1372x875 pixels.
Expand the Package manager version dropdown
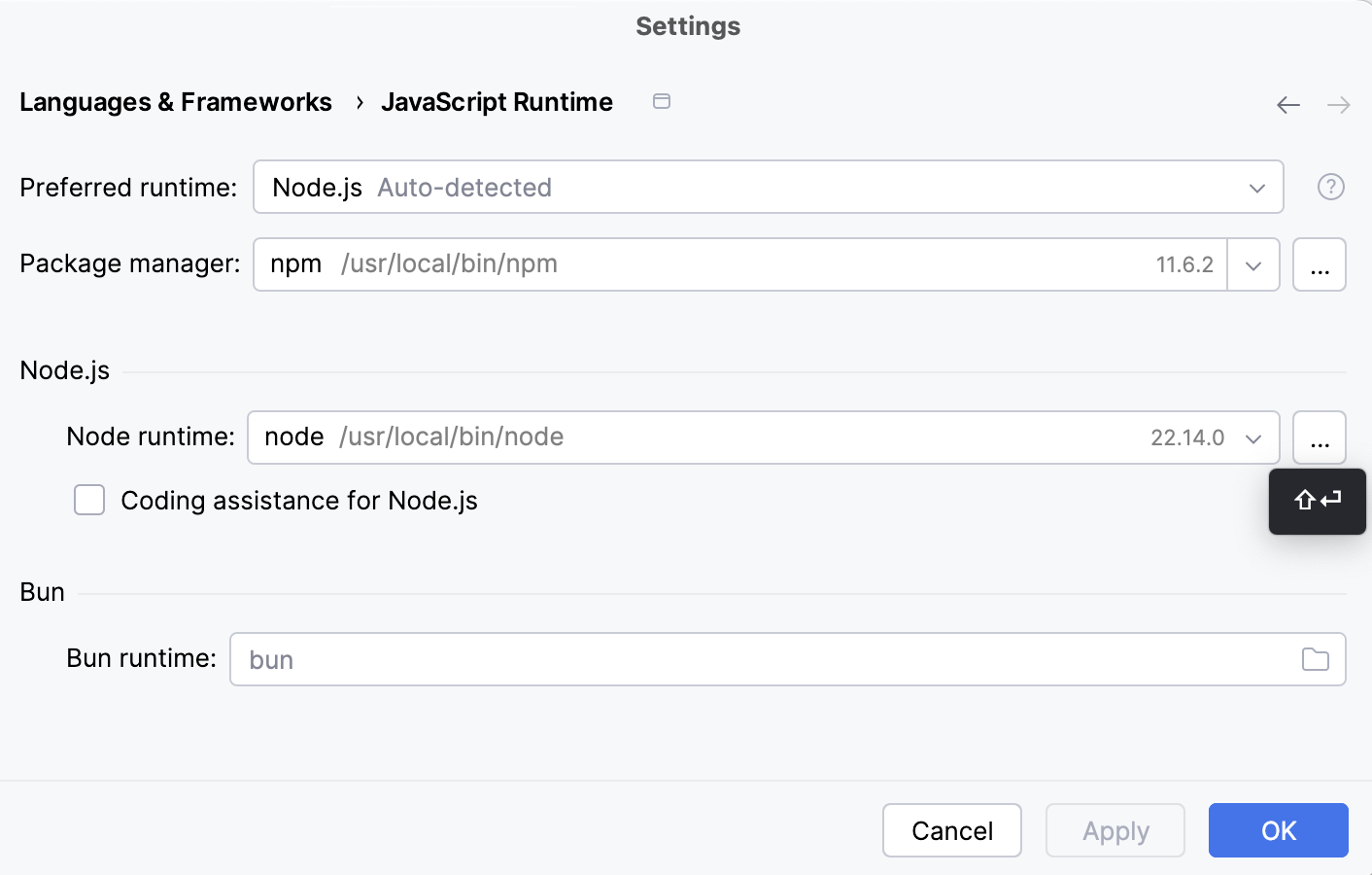(x=1253, y=264)
